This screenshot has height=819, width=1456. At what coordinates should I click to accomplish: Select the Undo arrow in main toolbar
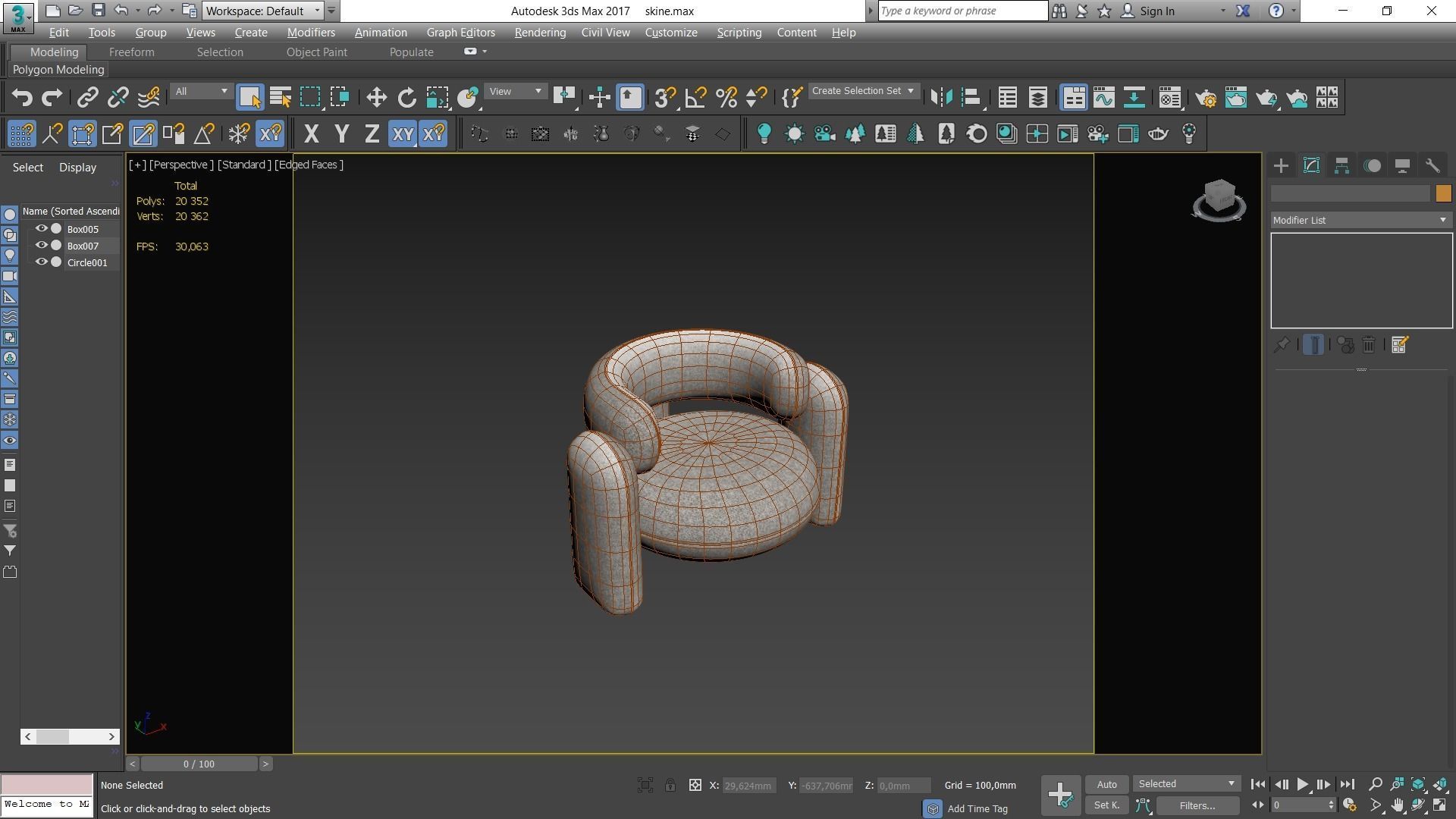click(x=23, y=97)
